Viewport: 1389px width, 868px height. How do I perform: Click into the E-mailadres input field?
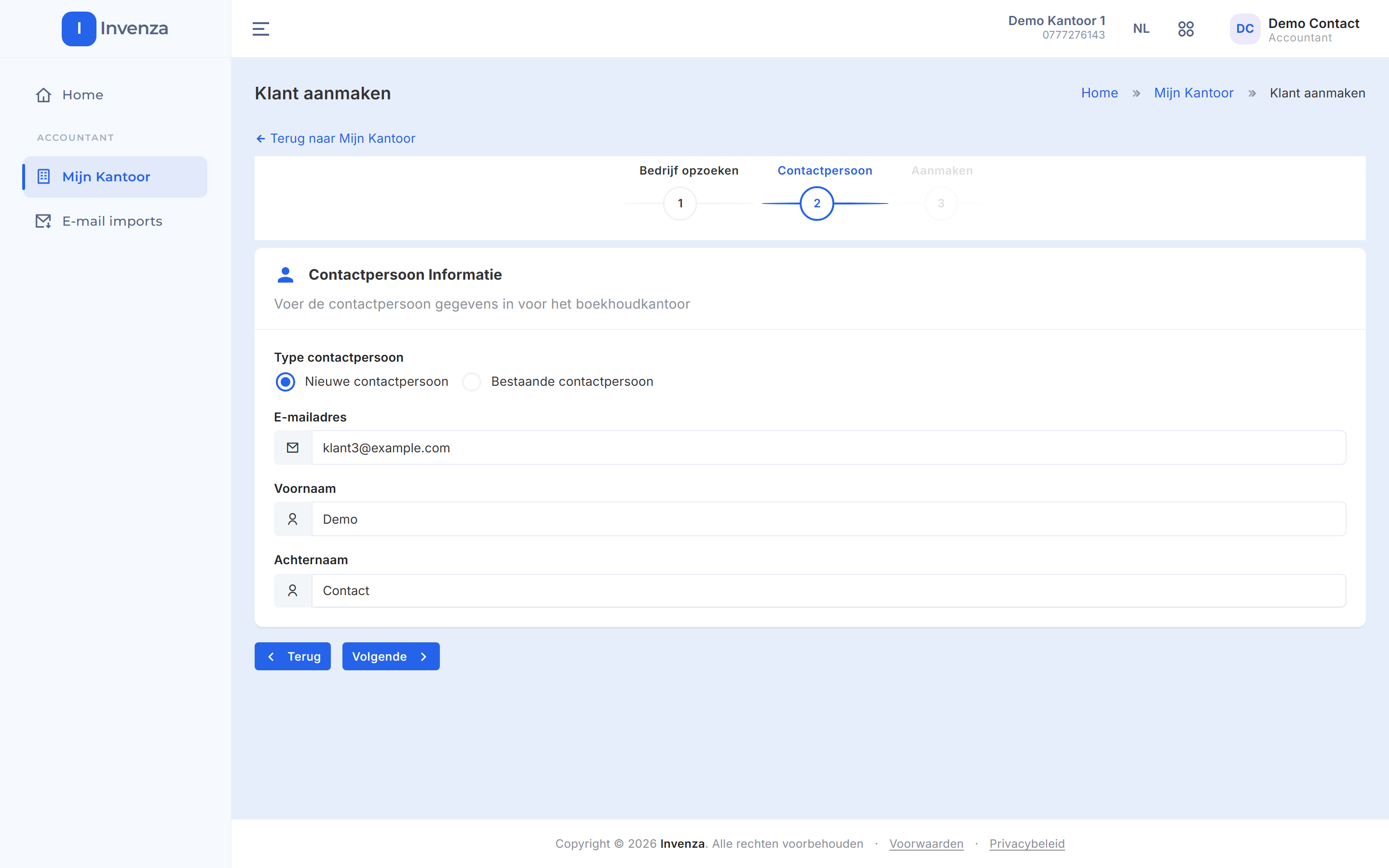click(x=828, y=447)
